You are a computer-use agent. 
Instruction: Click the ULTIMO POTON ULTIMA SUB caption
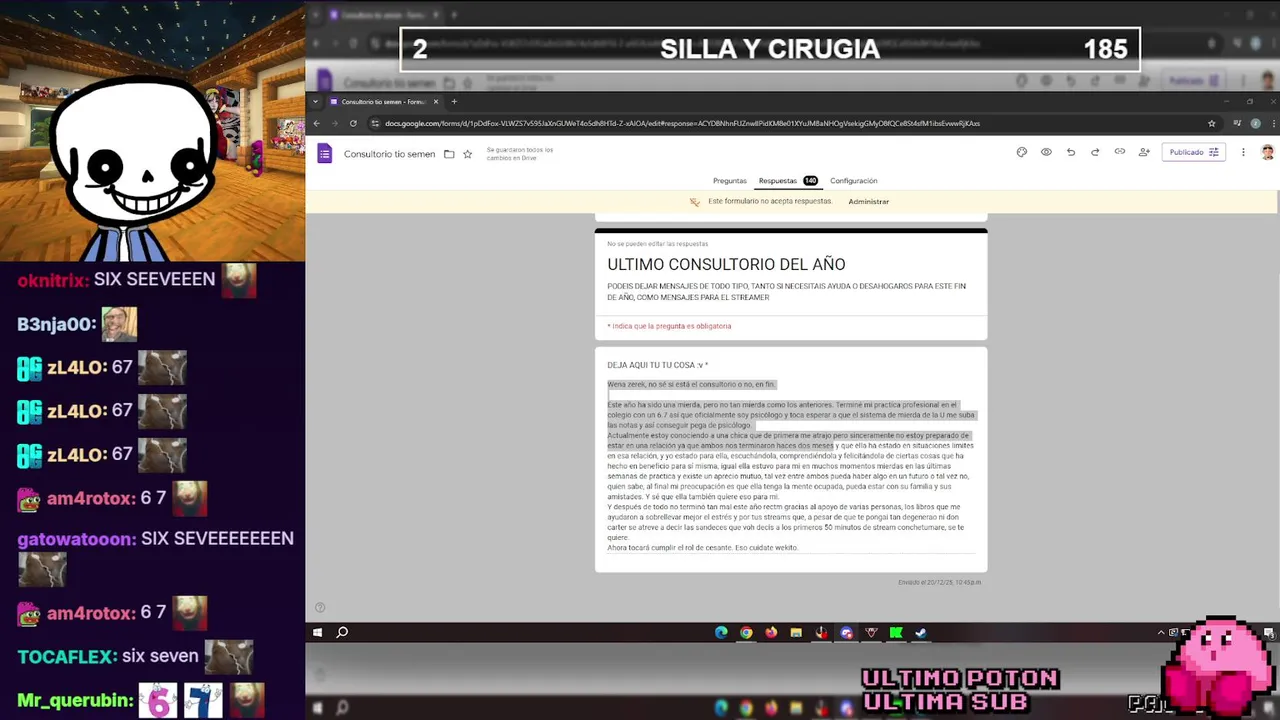tap(960, 690)
